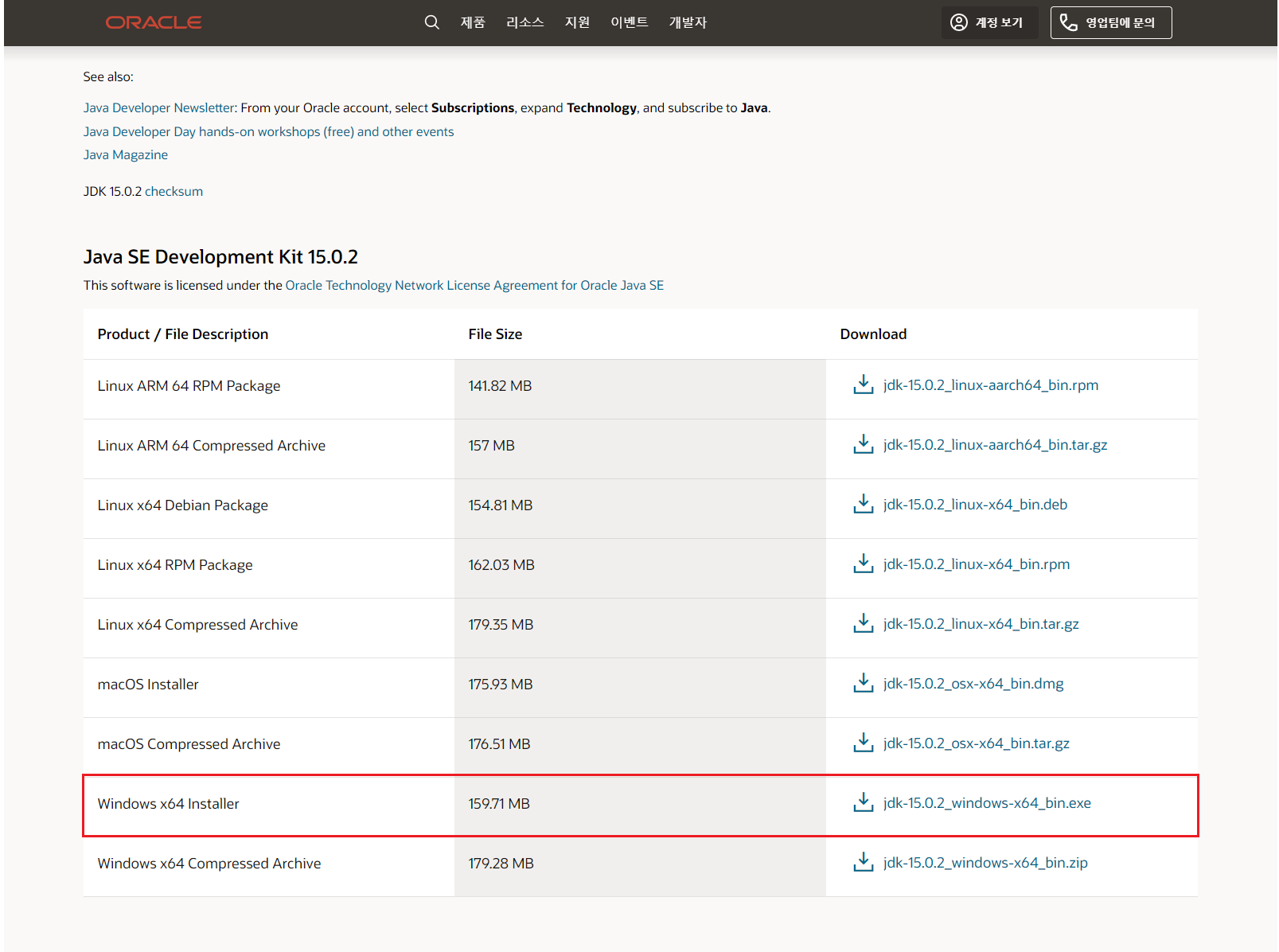Open the 개발자 menu

(688, 22)
